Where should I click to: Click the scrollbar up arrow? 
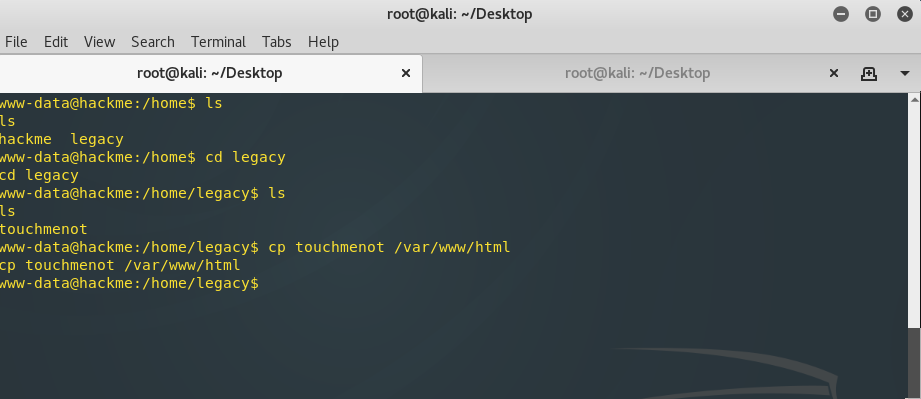(915, 99)
